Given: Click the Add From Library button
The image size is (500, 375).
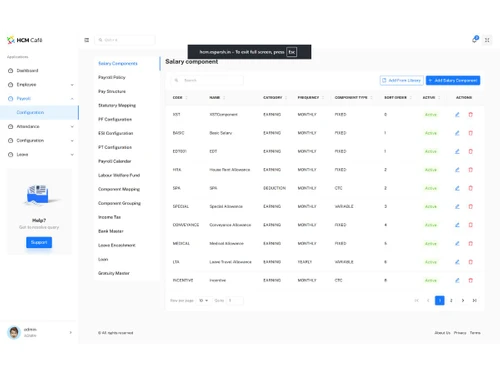Looking at the screenshot, I should click(402, 80).
